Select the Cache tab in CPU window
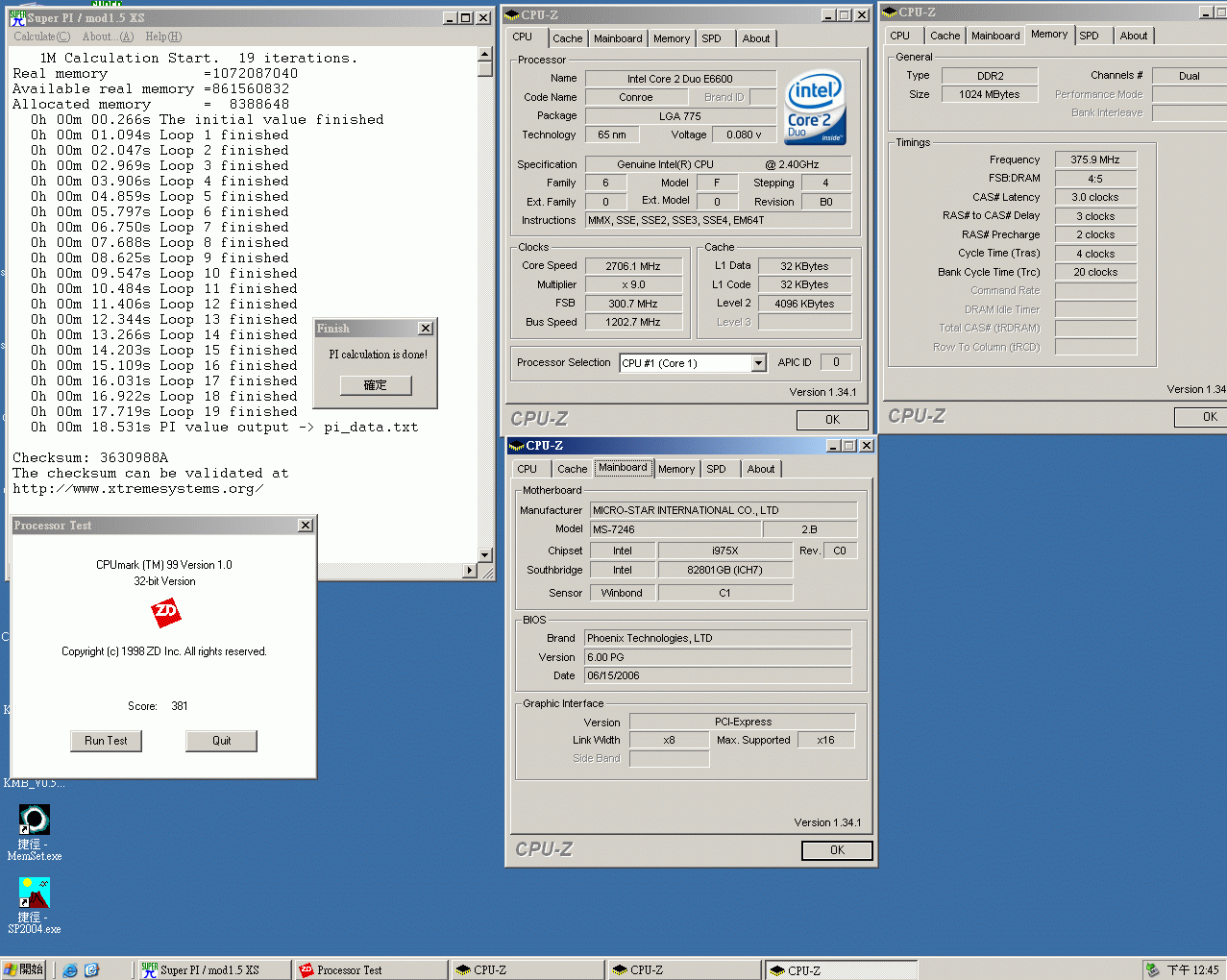The height and width of the screenshot is (980, 1227). (567, 38)
